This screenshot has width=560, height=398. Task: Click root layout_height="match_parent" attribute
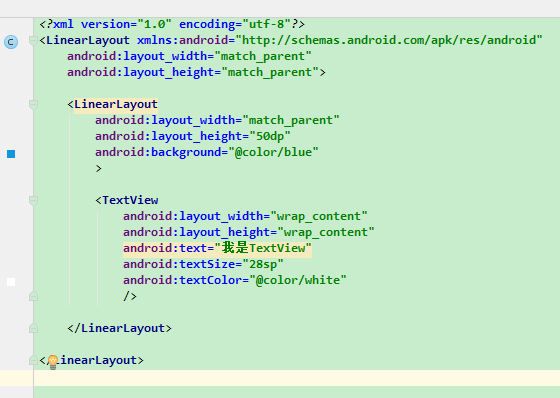pyautogui.click(x=193, y=72)
